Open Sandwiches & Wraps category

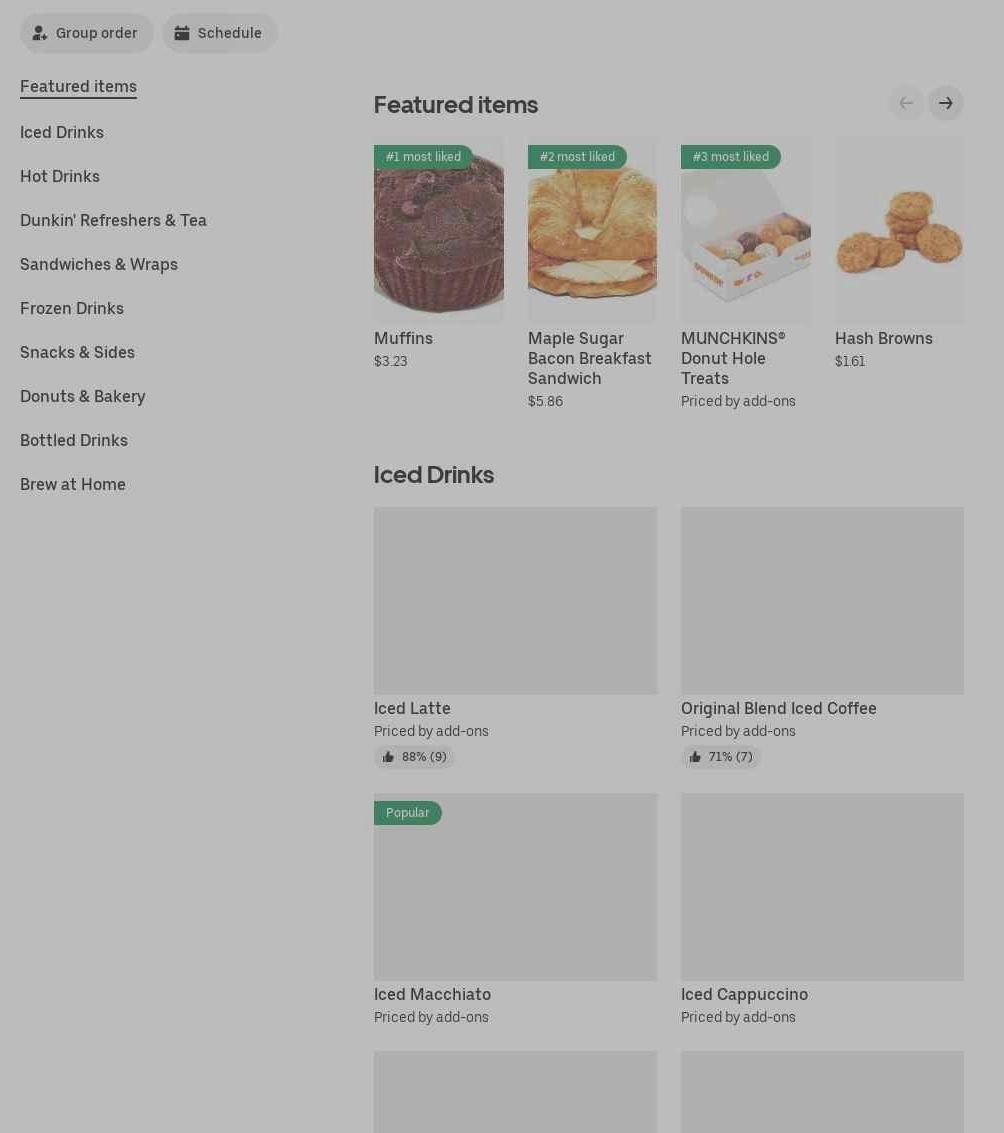(99, 264)
